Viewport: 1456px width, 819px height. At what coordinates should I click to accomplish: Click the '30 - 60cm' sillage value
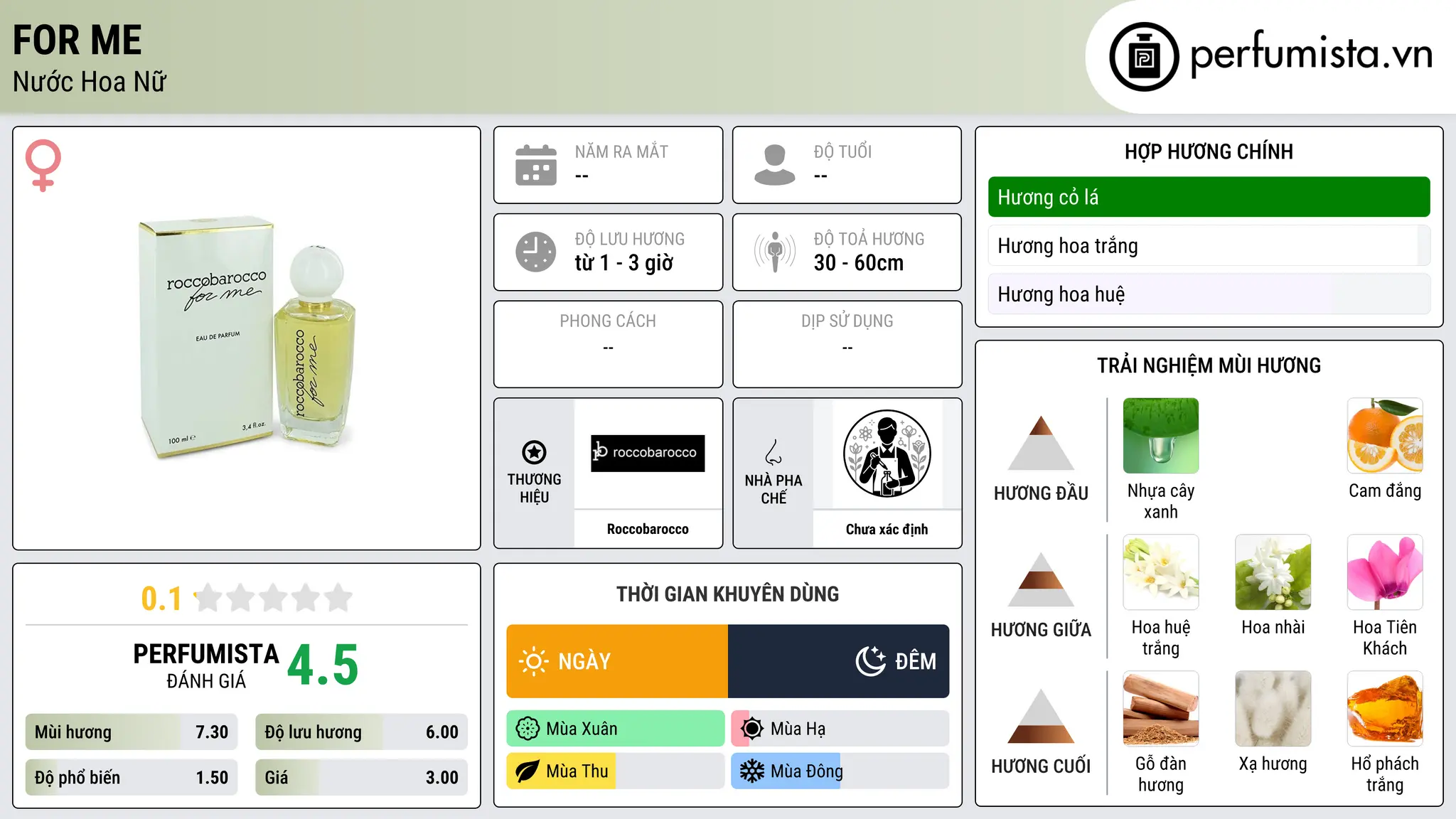(x=859, y=263)
